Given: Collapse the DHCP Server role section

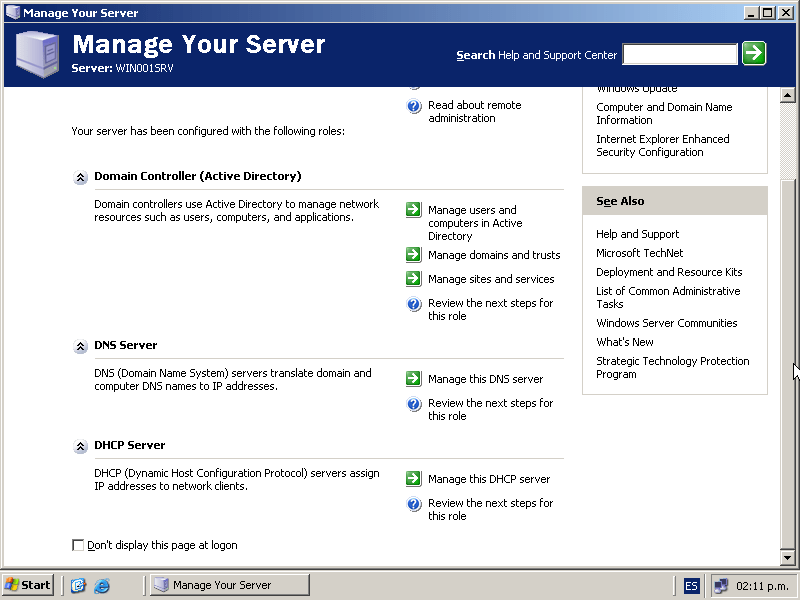Looking at the screenshot, I should [81, 446].
